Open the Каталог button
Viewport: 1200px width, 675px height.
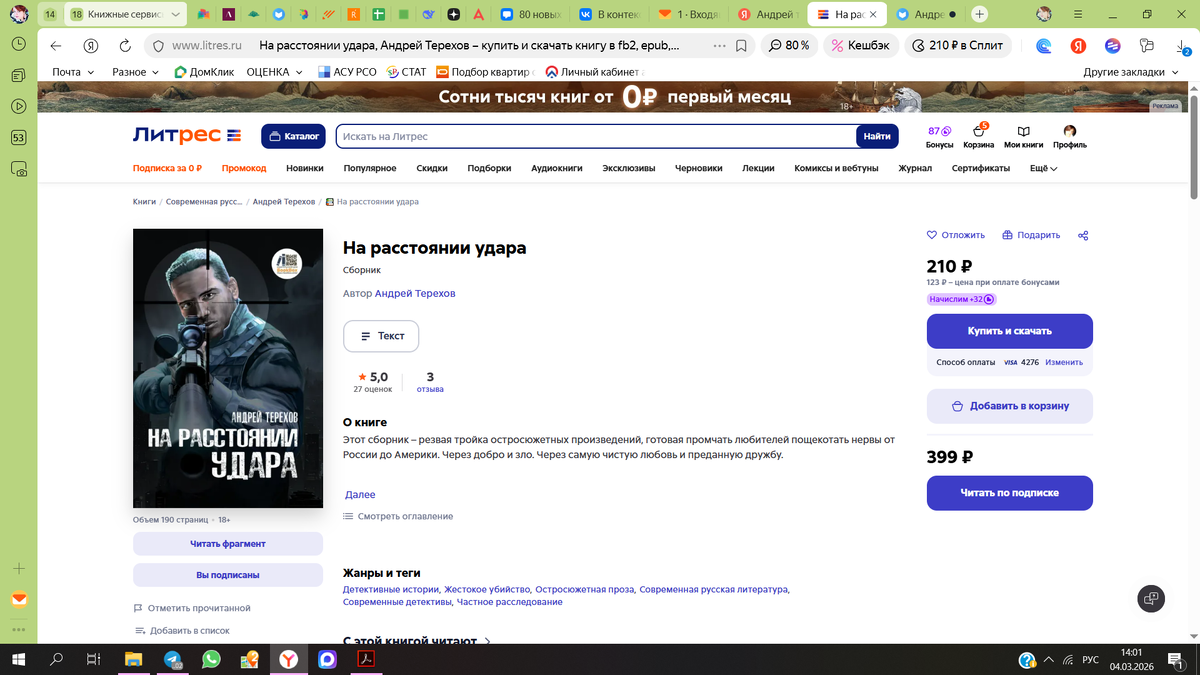[x=294, y=136]
